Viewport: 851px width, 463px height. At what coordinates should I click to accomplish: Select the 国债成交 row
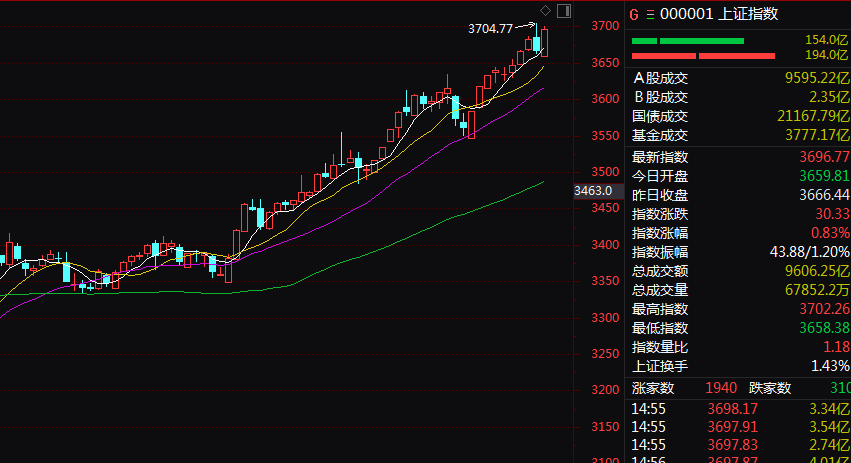740,116
